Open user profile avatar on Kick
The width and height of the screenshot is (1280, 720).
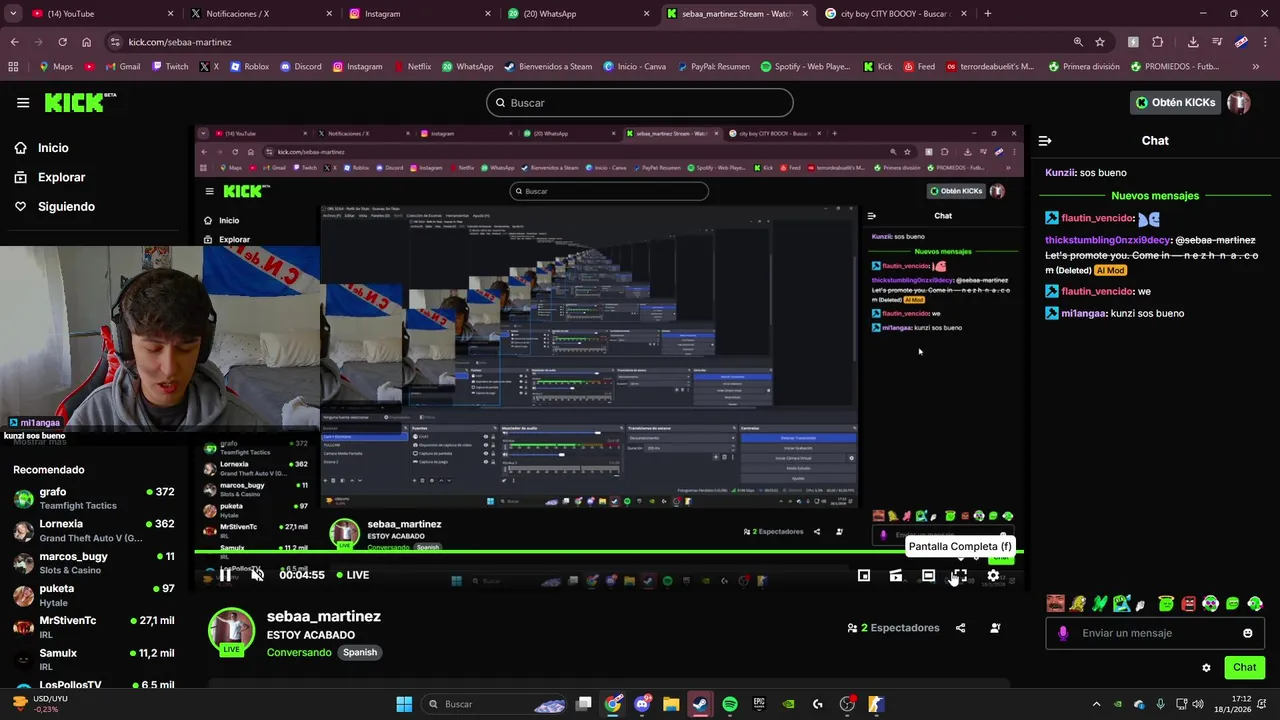coord(1239,102)
